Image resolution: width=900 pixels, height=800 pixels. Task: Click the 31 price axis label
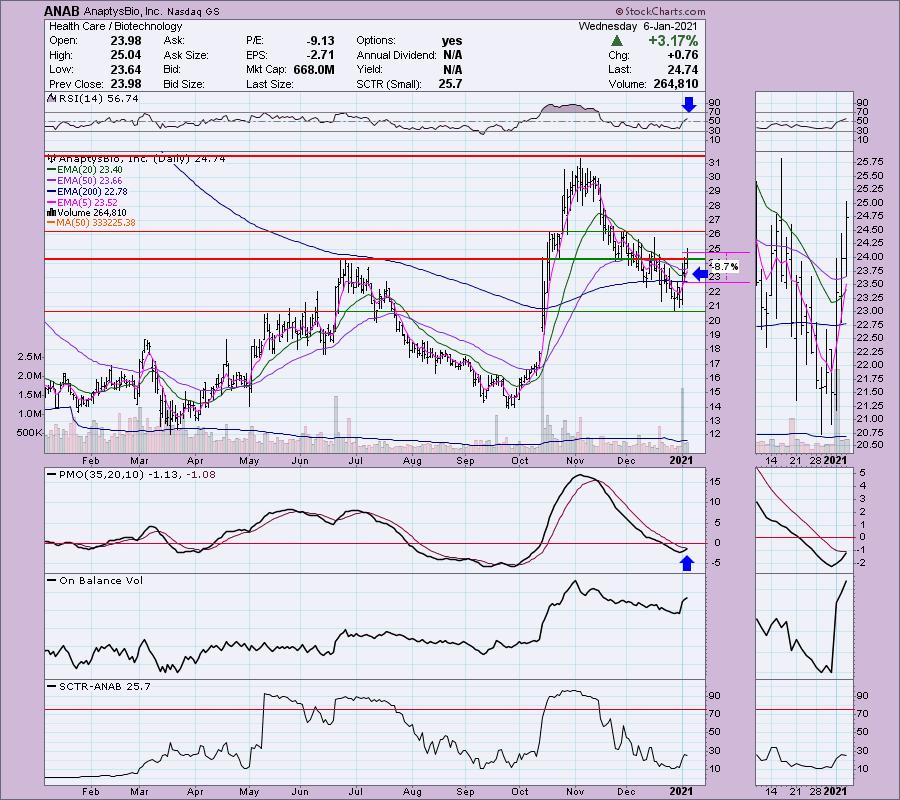point(715,162)
